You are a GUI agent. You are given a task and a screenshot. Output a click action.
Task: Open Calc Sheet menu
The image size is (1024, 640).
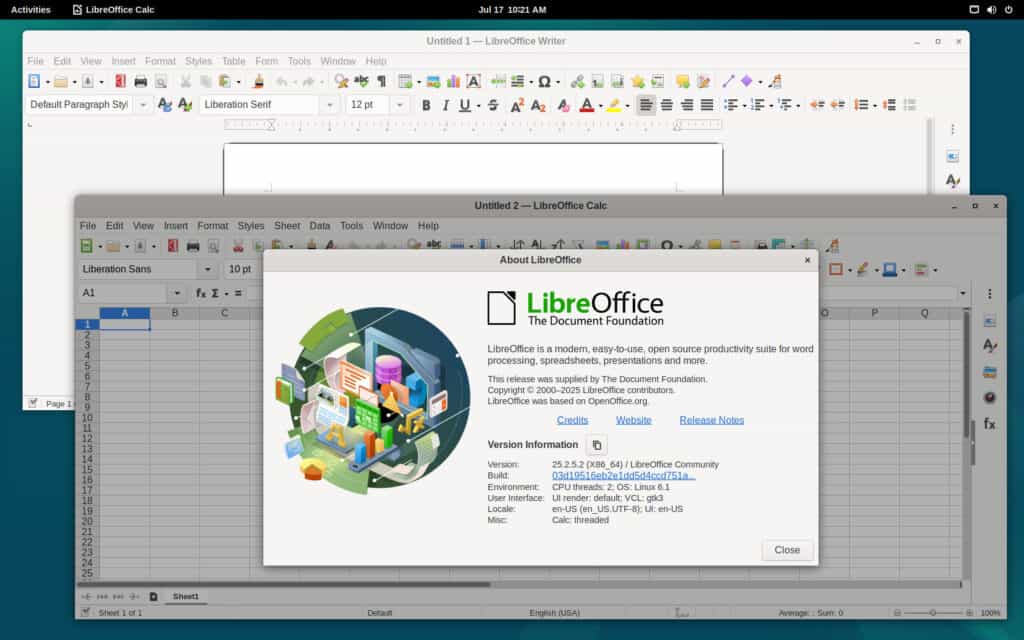tap(287, 225)
